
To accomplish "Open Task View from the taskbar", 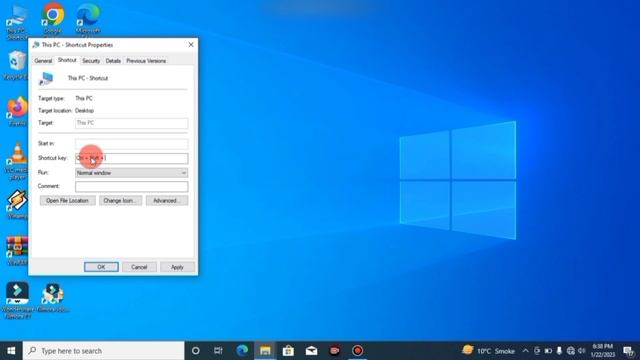I will click(218, 351).
